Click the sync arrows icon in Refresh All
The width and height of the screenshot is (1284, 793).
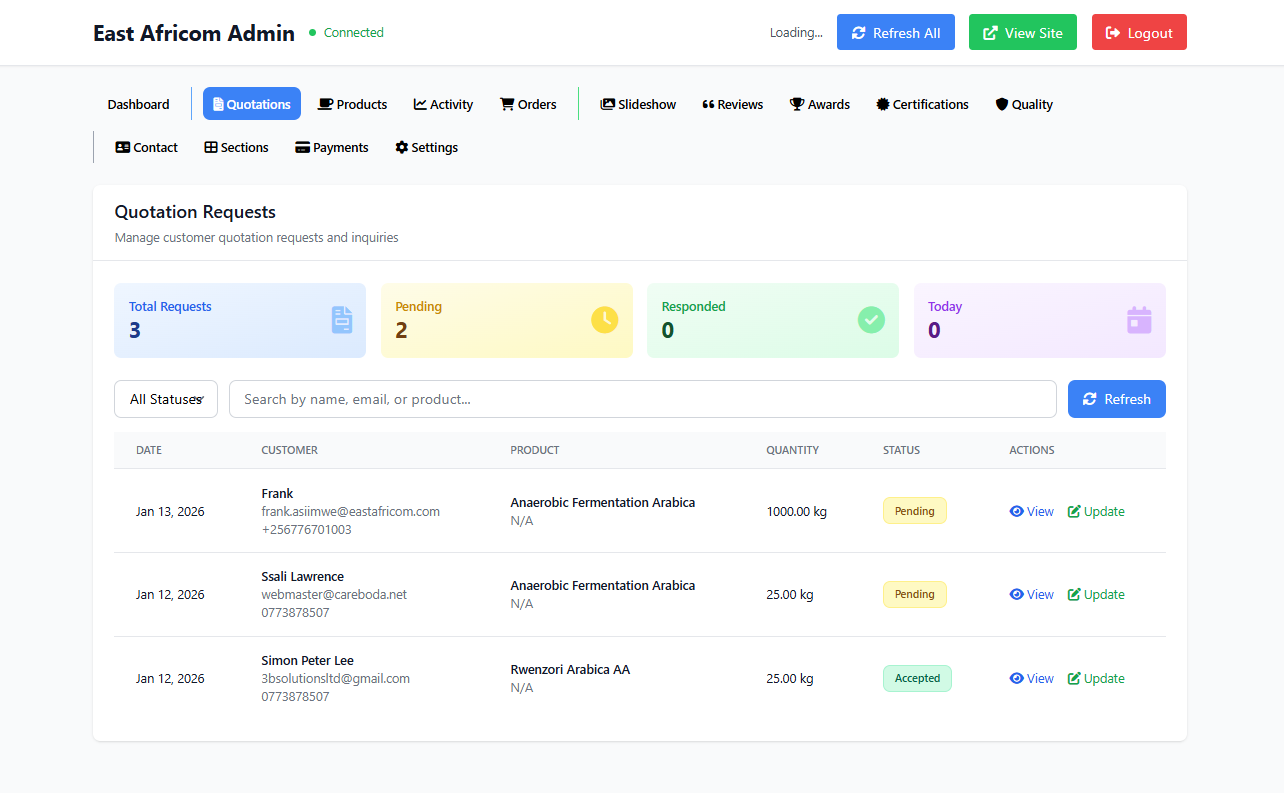point(859,33)
